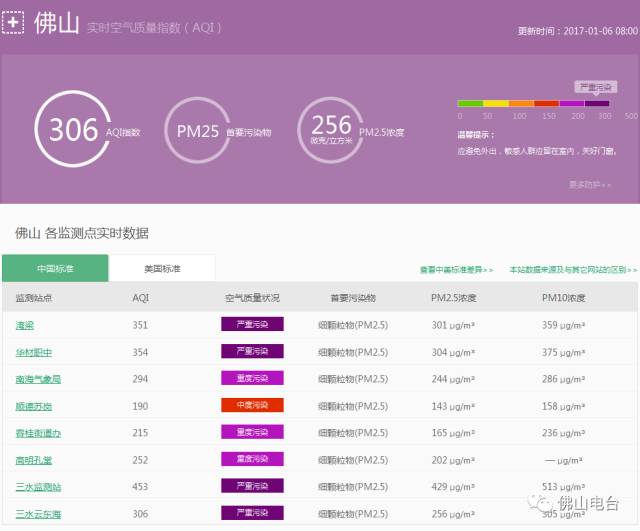The height and width of the screenshot is (531, 640).
Task: Click the green segment of AQI scale
Action: (470, 103)
